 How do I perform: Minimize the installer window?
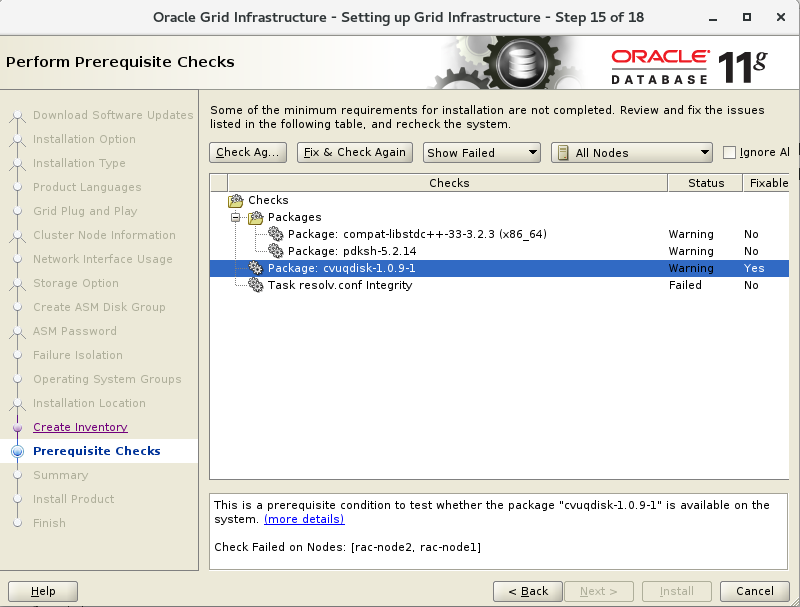click(713, 18)
